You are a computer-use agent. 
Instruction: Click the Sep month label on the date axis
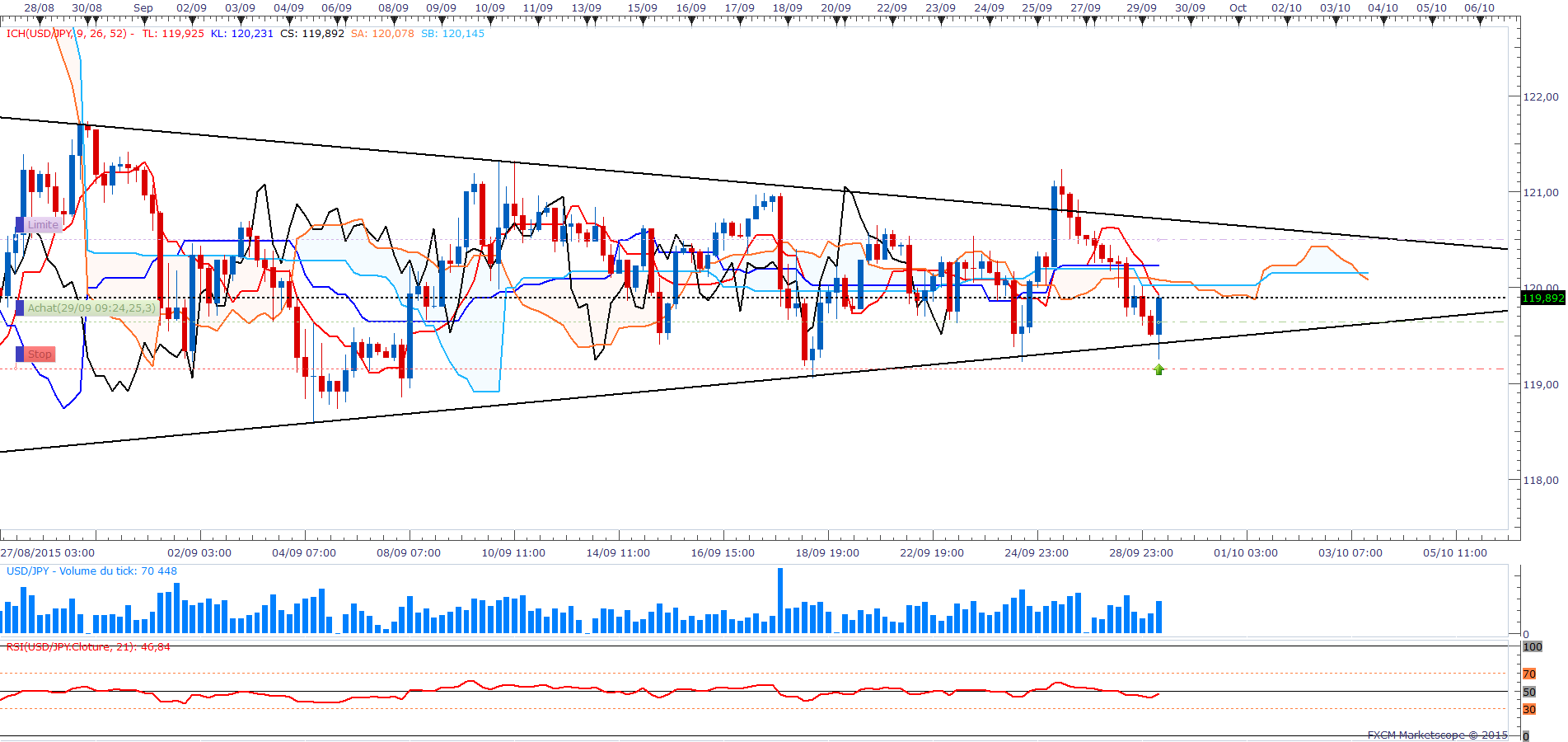point(143,8)
